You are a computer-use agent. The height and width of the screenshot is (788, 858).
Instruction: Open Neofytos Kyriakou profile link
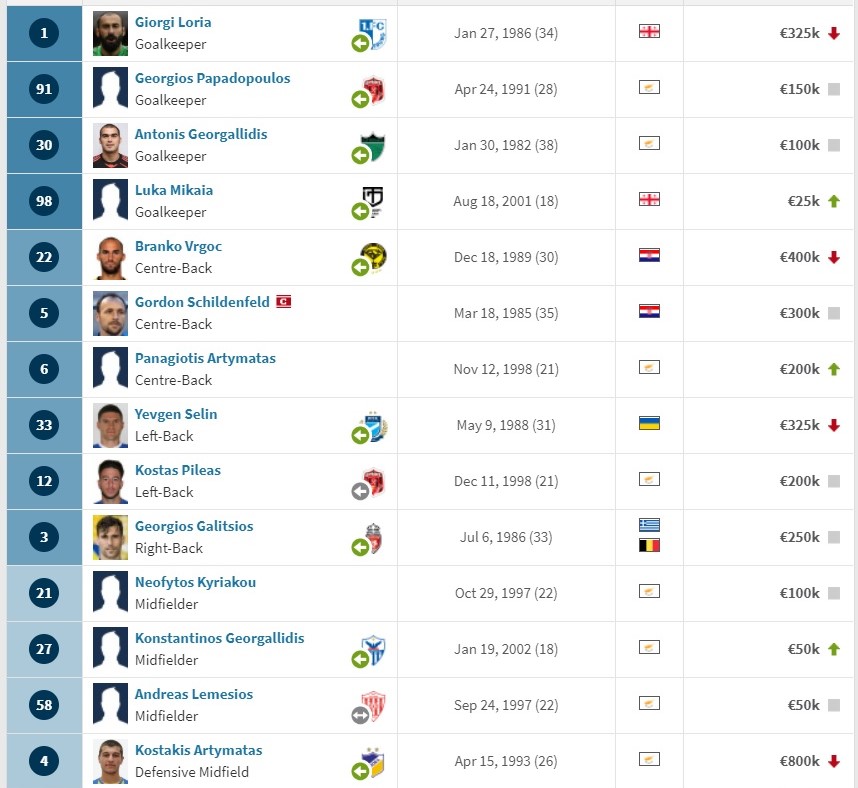pyautogui.click(x=195, y=582)
